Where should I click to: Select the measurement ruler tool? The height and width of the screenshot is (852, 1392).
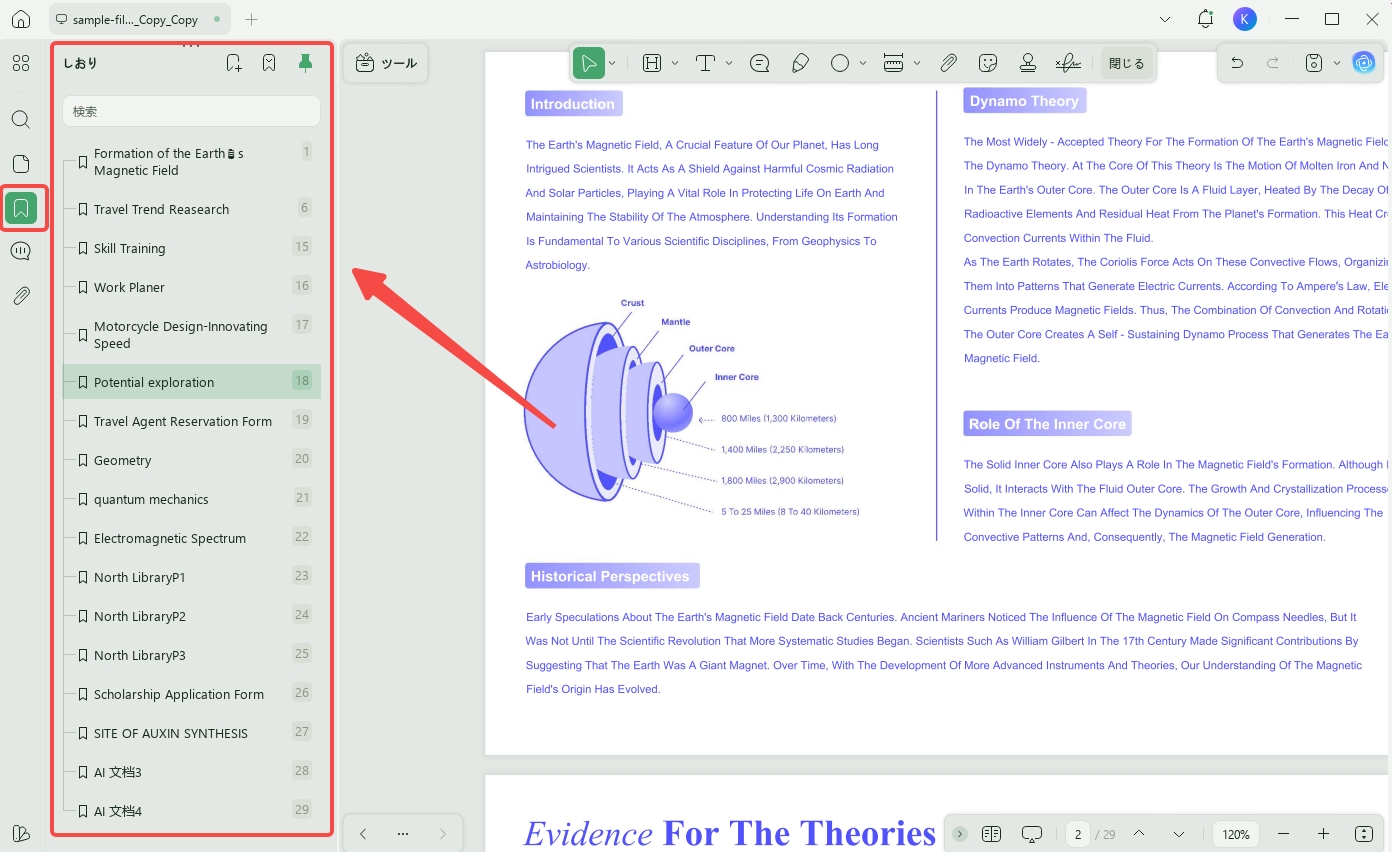[894, 63]
